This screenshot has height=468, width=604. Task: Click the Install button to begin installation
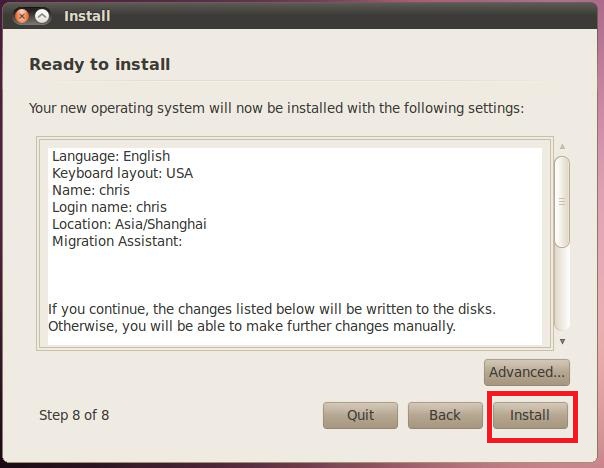click(530, 415)
